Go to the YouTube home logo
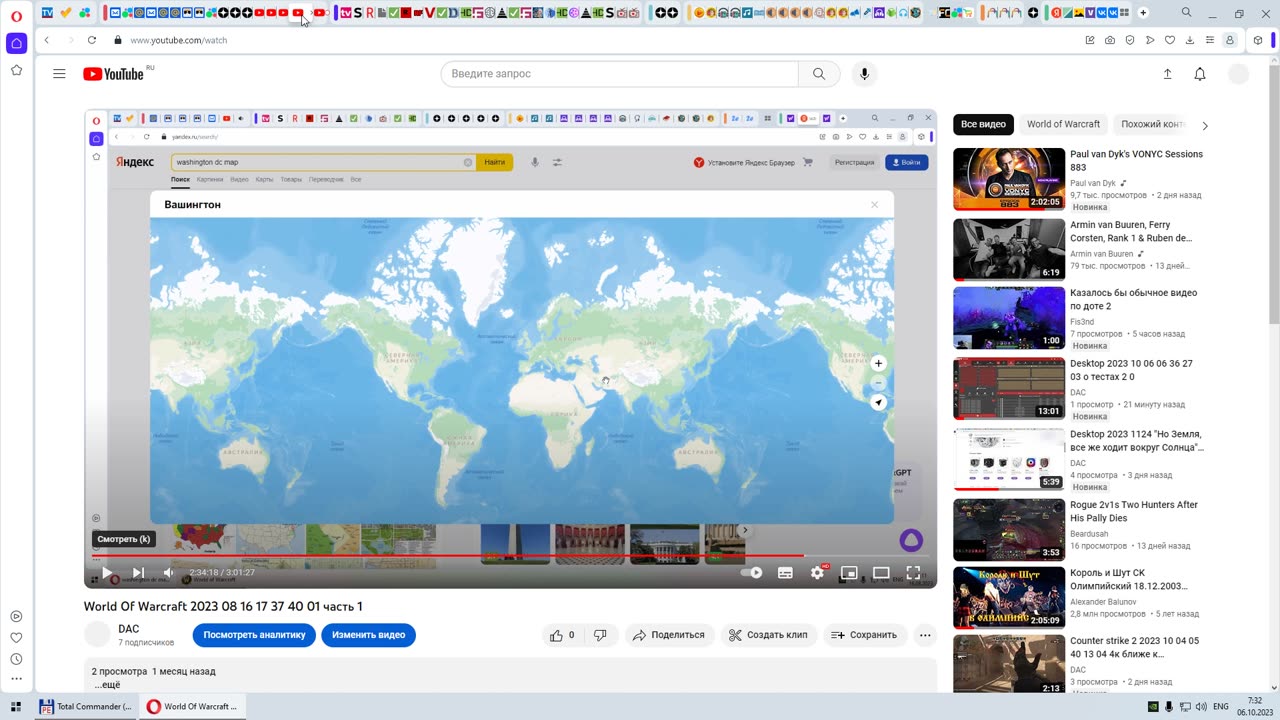1280x720 pixels. point(113,74)
